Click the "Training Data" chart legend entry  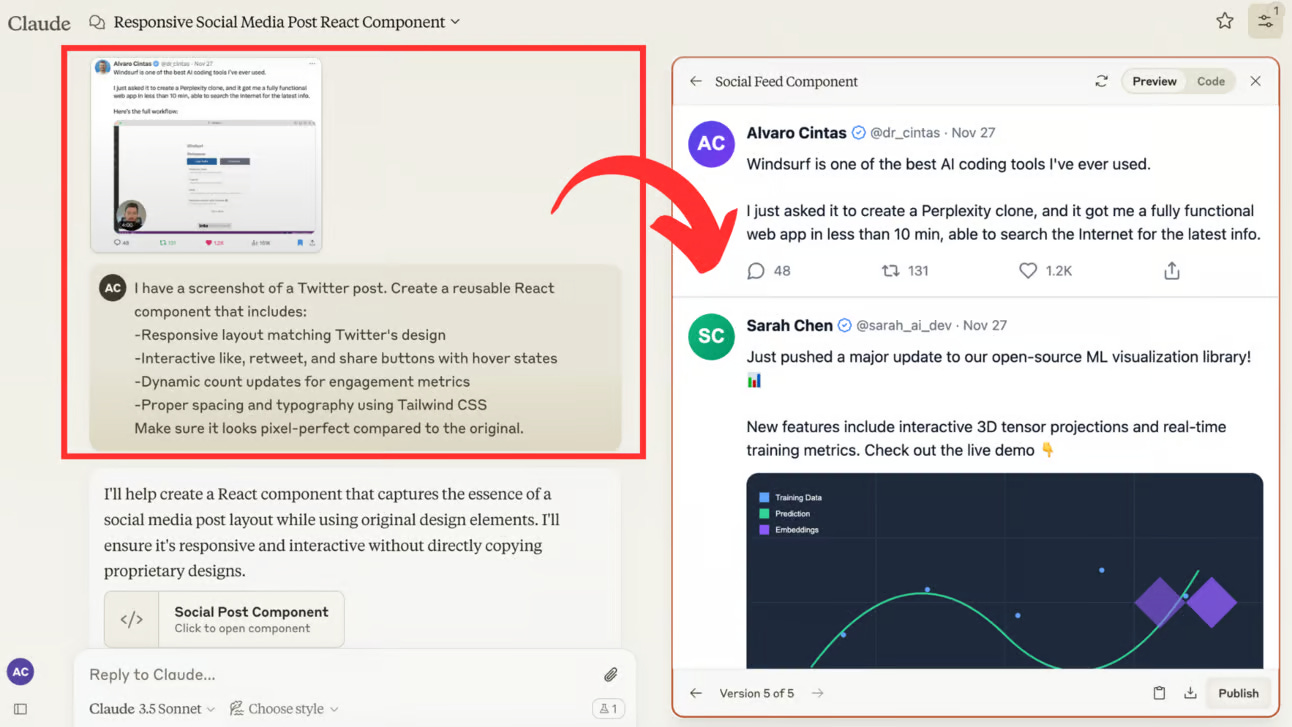click(x=790, y=497)
